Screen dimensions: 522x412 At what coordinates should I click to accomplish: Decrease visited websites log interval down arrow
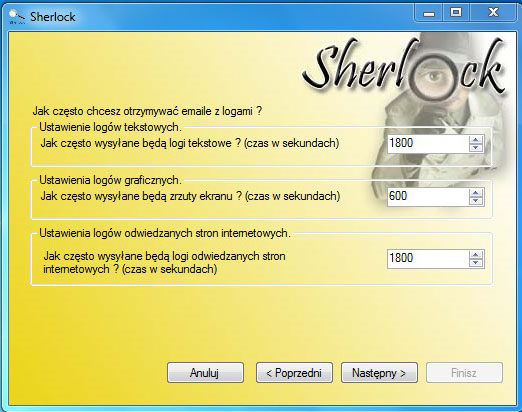476,263
